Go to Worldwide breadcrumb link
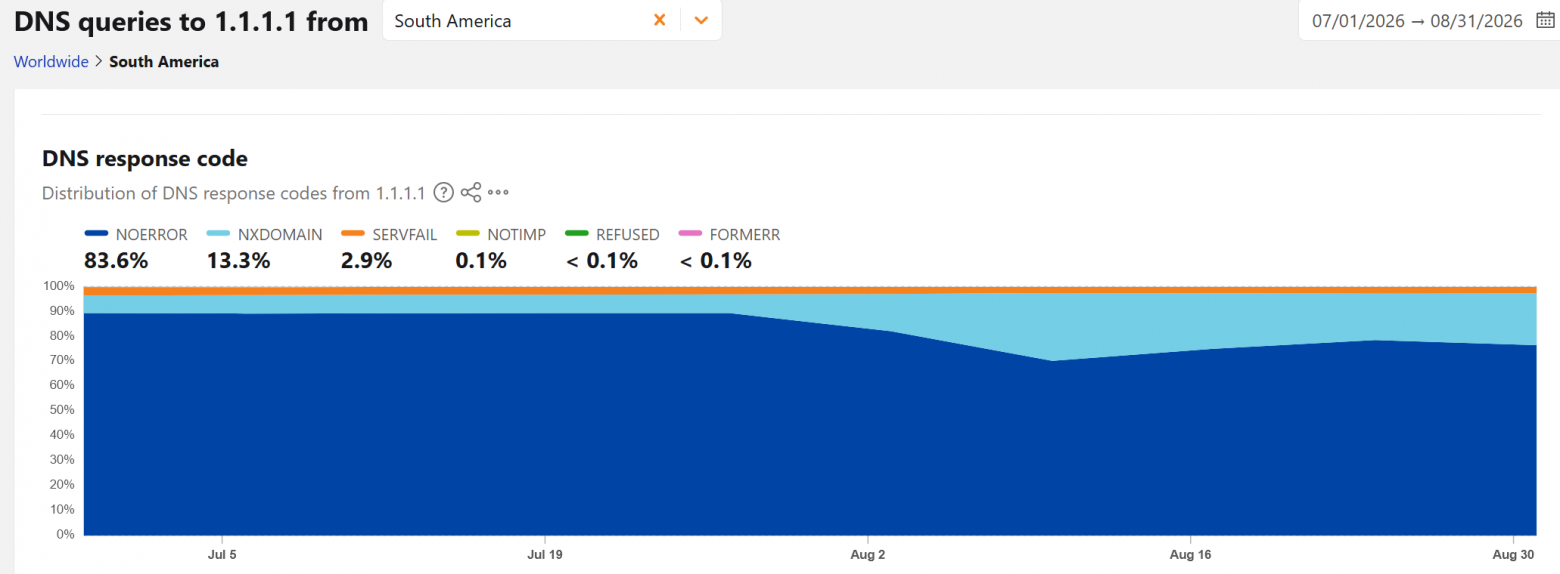The width and height of the screenshot is (1560, 574). click(51, 62)
